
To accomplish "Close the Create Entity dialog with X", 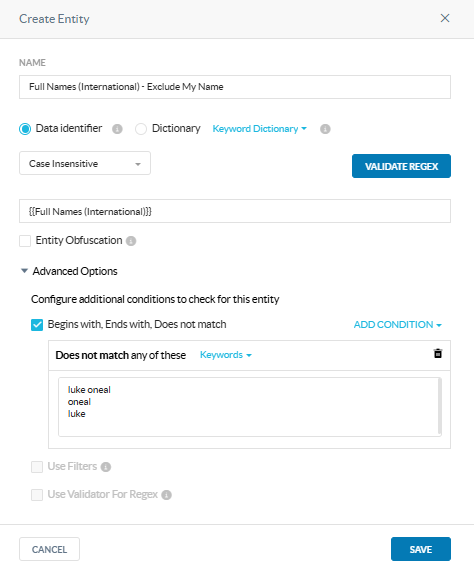I will (445, 18).
